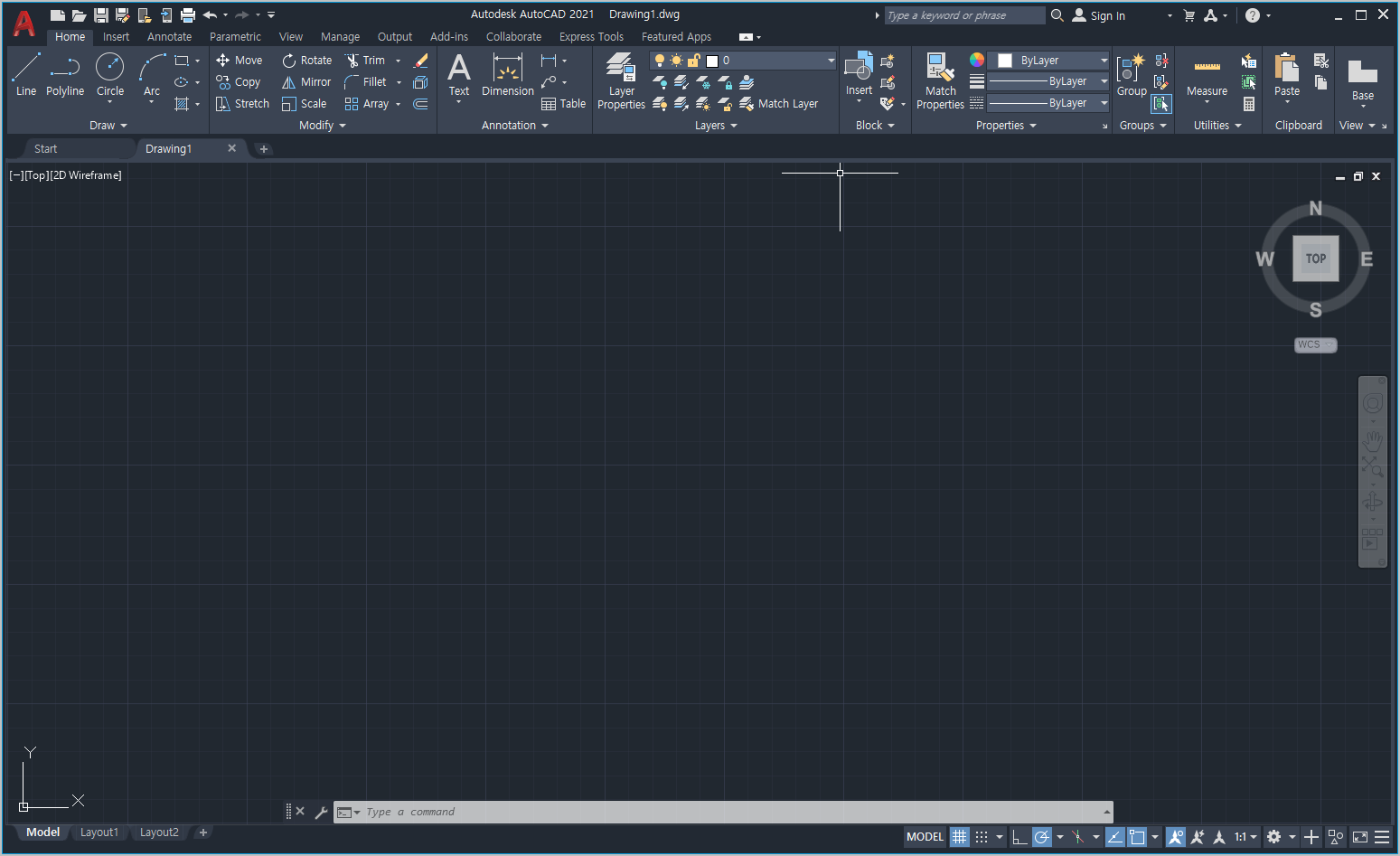Insert a Table
This screenshot has height=856, width=1400.
564,104
